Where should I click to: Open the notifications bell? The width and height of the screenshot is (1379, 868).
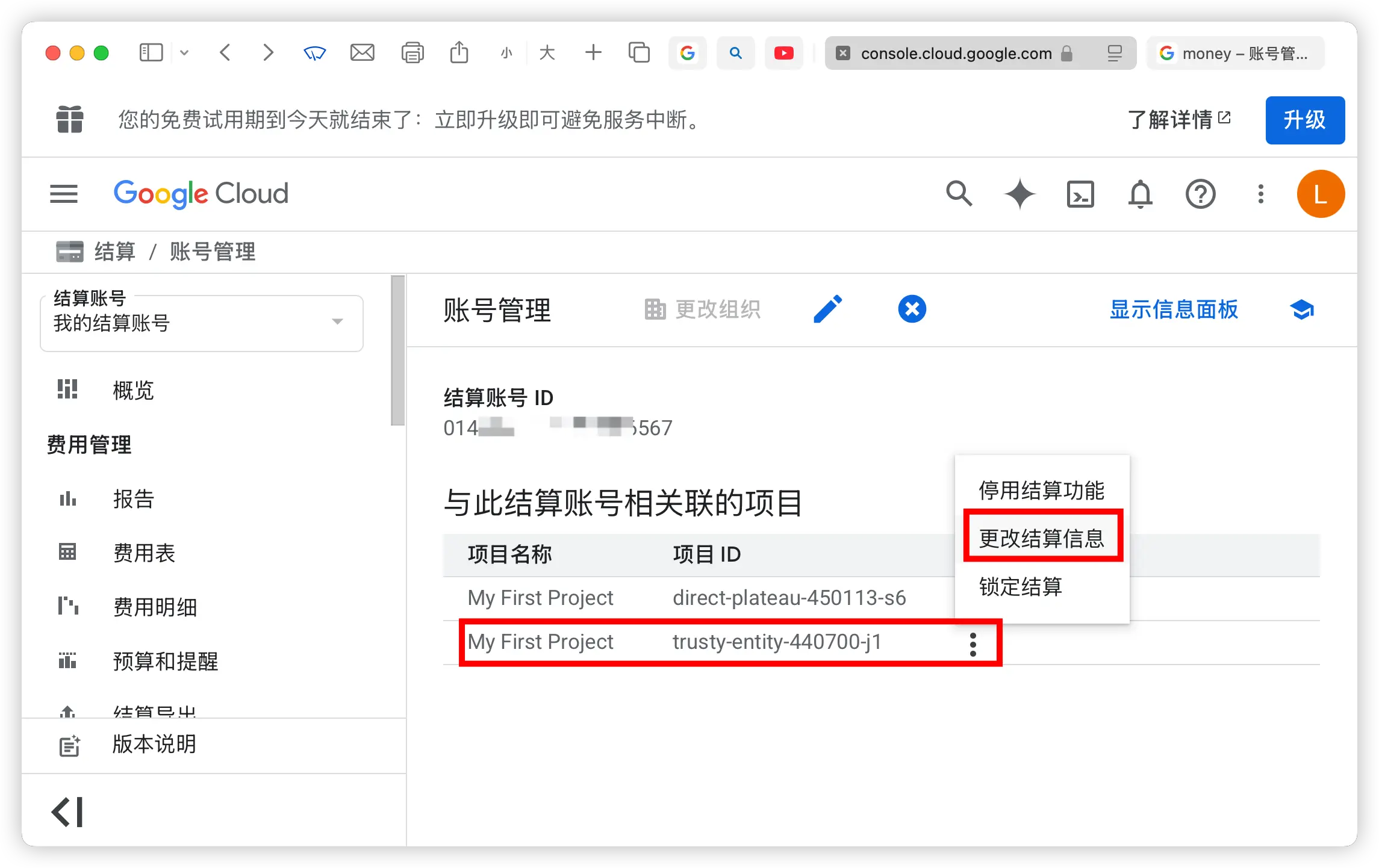pyautogui.click(x=1141, y=194)
